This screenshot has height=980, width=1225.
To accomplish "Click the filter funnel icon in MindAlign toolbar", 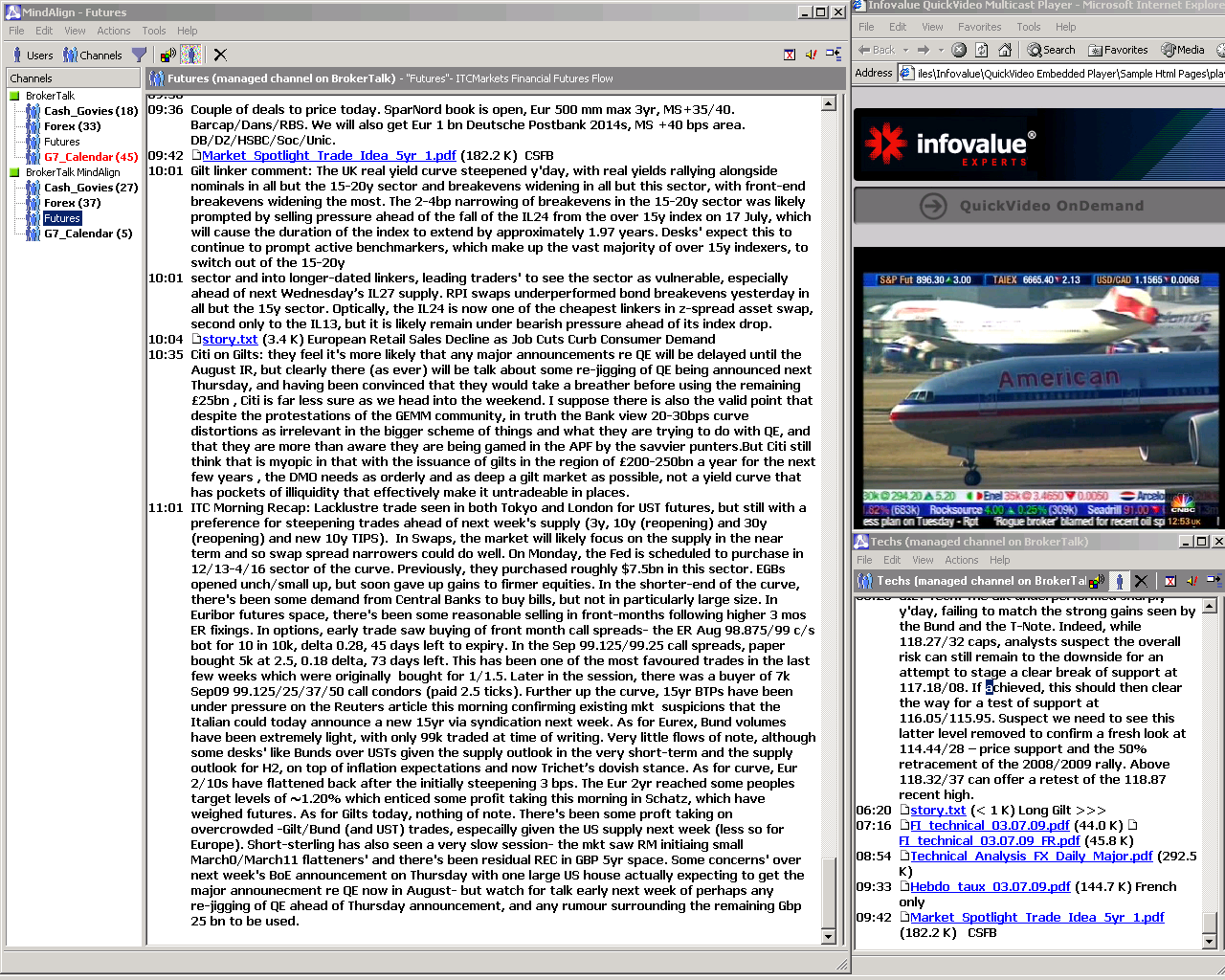I will [139, 56].
